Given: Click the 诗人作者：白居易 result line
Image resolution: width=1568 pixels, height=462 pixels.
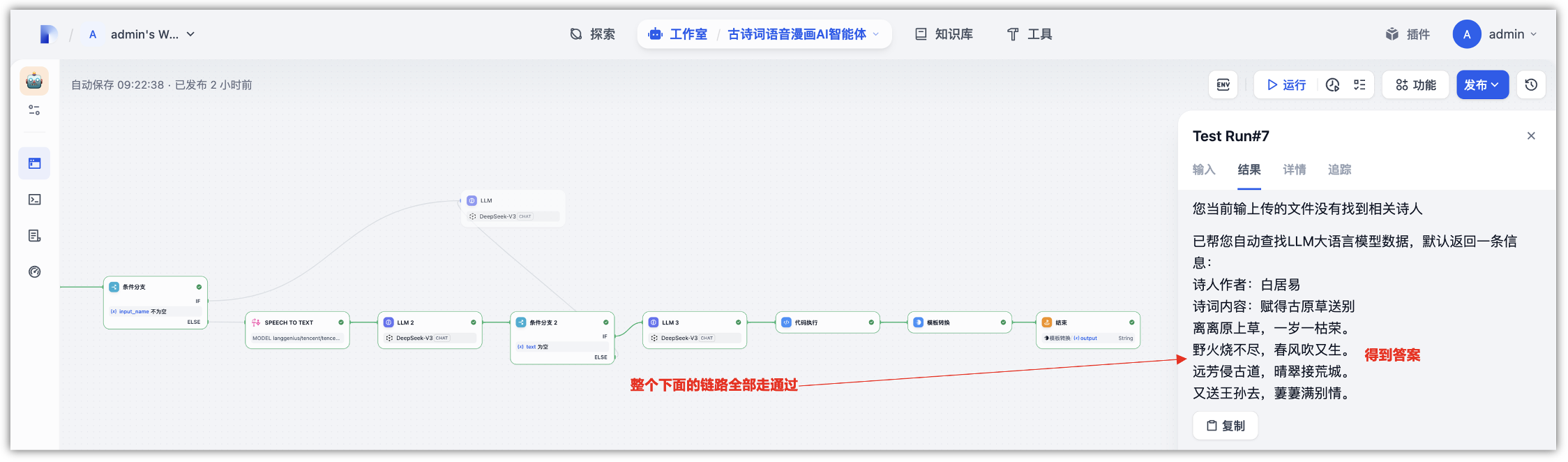Looking at the screenshot, I should click(x=1246, y=285).
